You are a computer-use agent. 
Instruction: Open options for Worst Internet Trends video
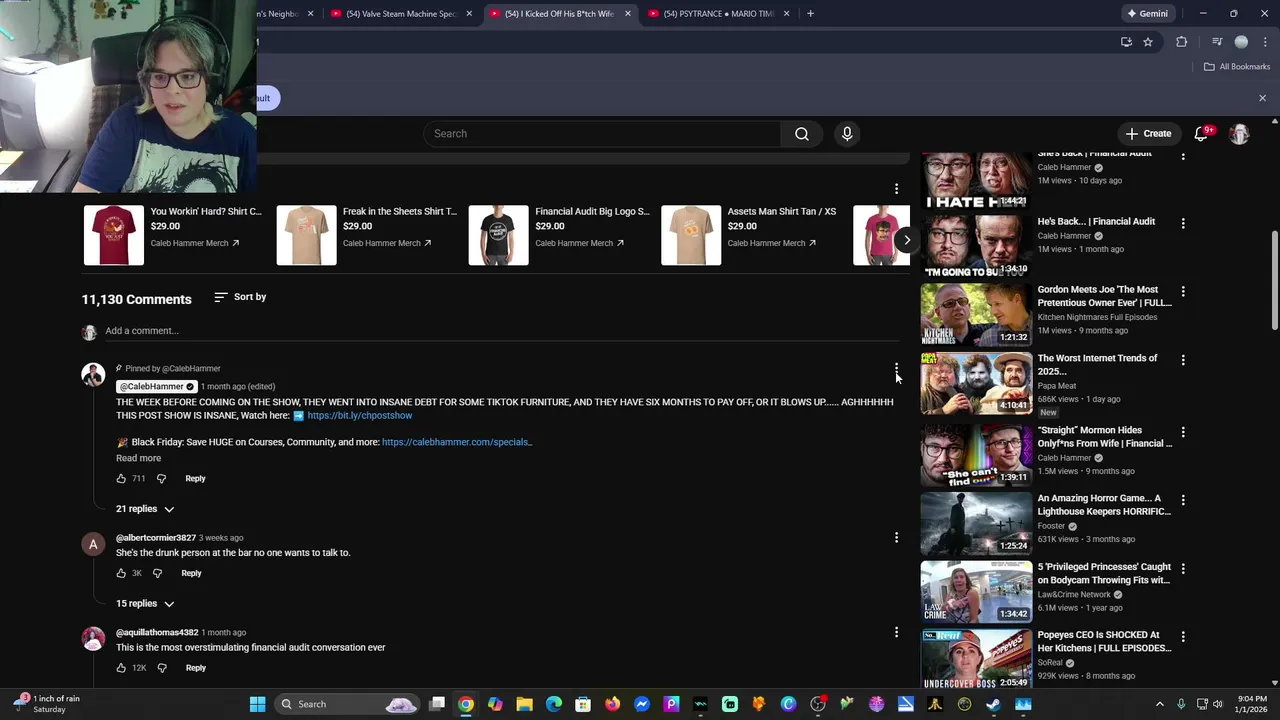click(1183, 360)
